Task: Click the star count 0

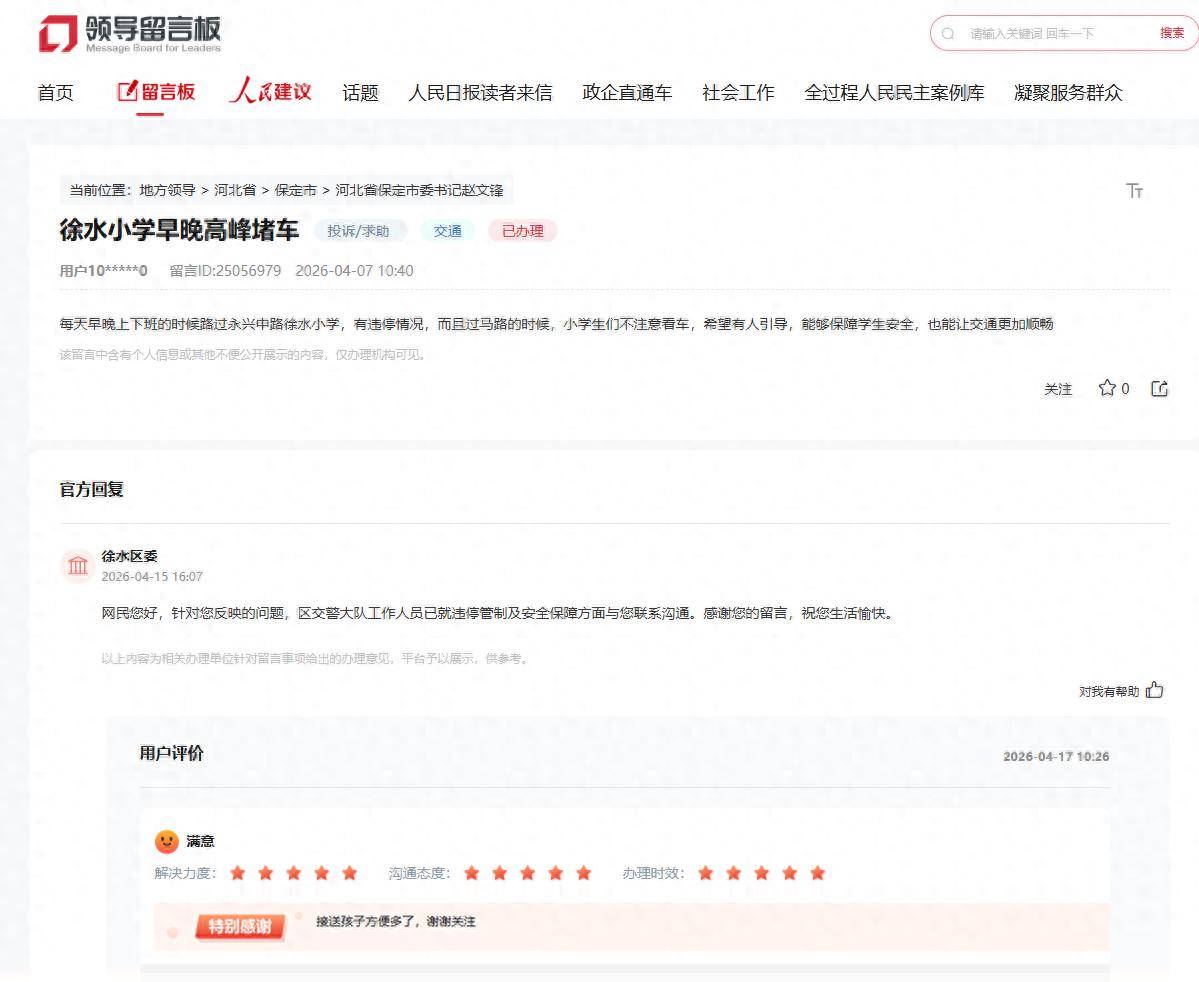Action: point(1125,389)
